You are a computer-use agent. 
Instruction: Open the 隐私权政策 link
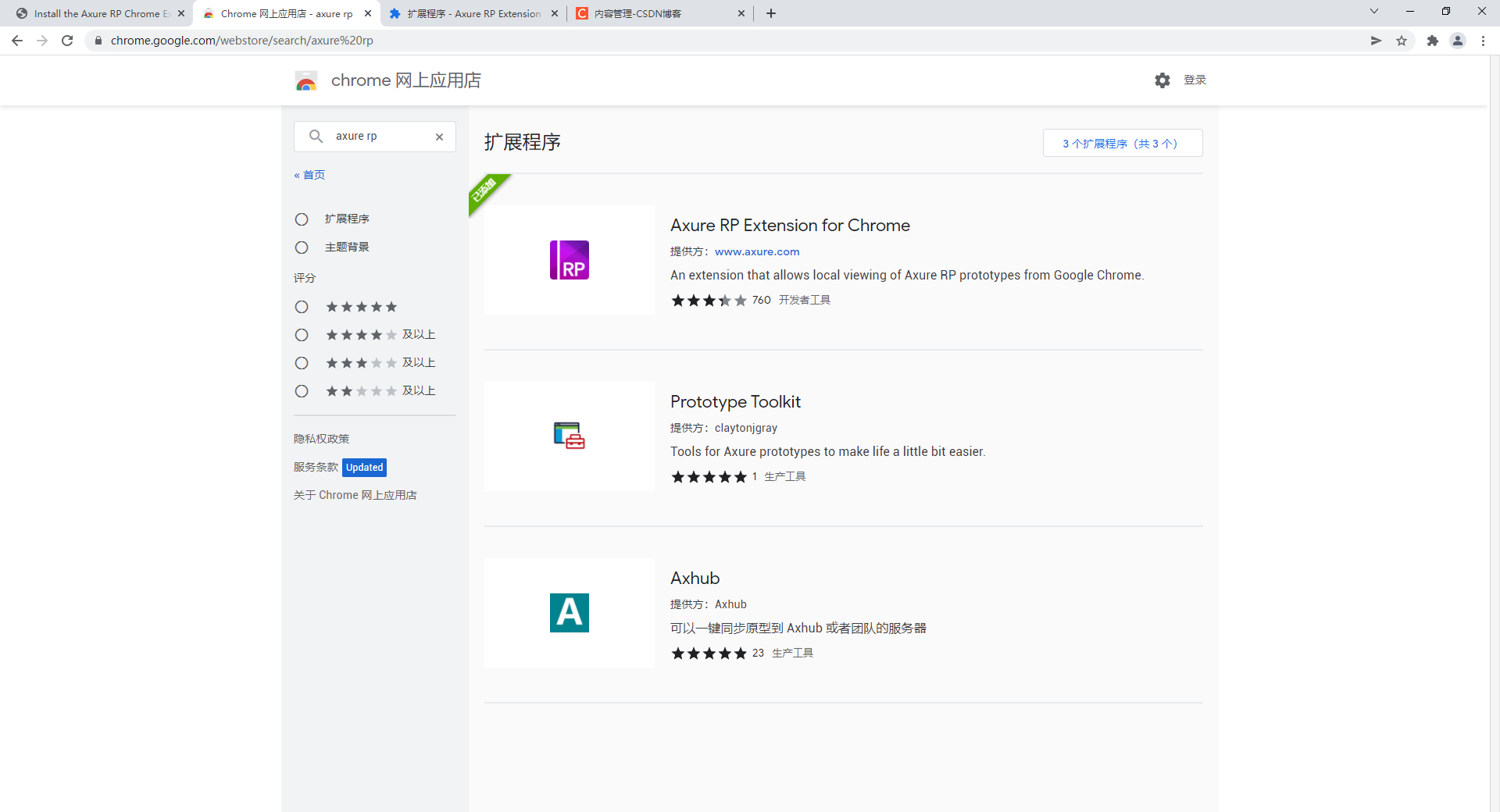(x=321, y=439)
